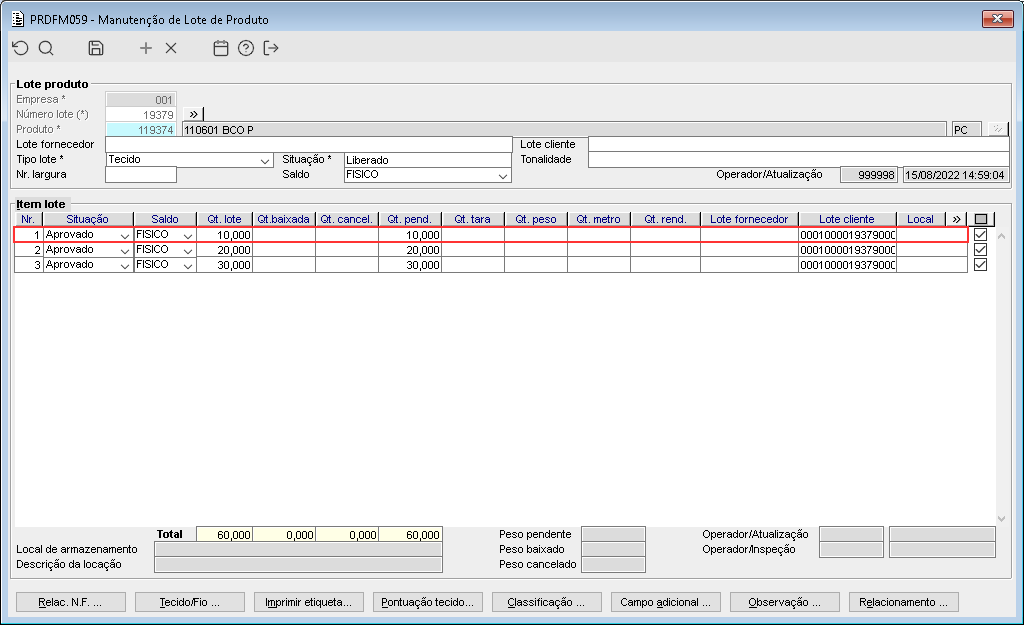Click the Campo adicional ... button
Image resolution: width=1024 pixels, height=625 pixels.
[665, 602]
